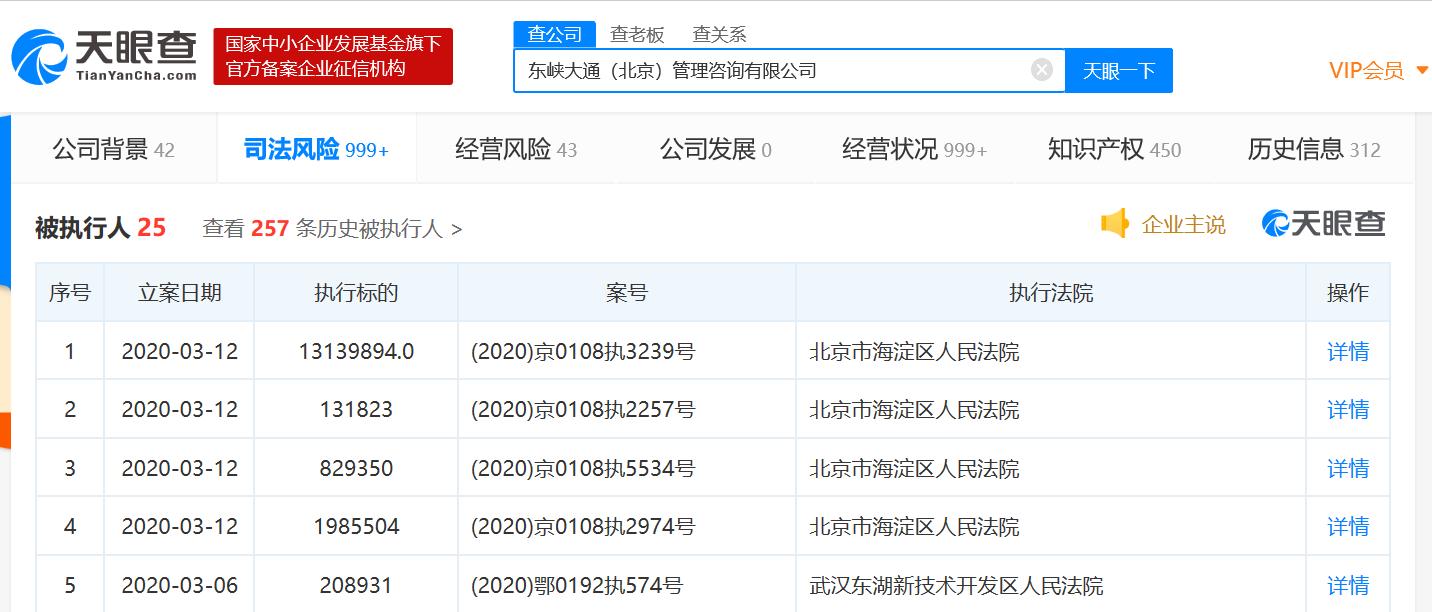Select the 查公司 search tab
The height and width of the screenshot is (612, 1432).
tap(554, 35)
